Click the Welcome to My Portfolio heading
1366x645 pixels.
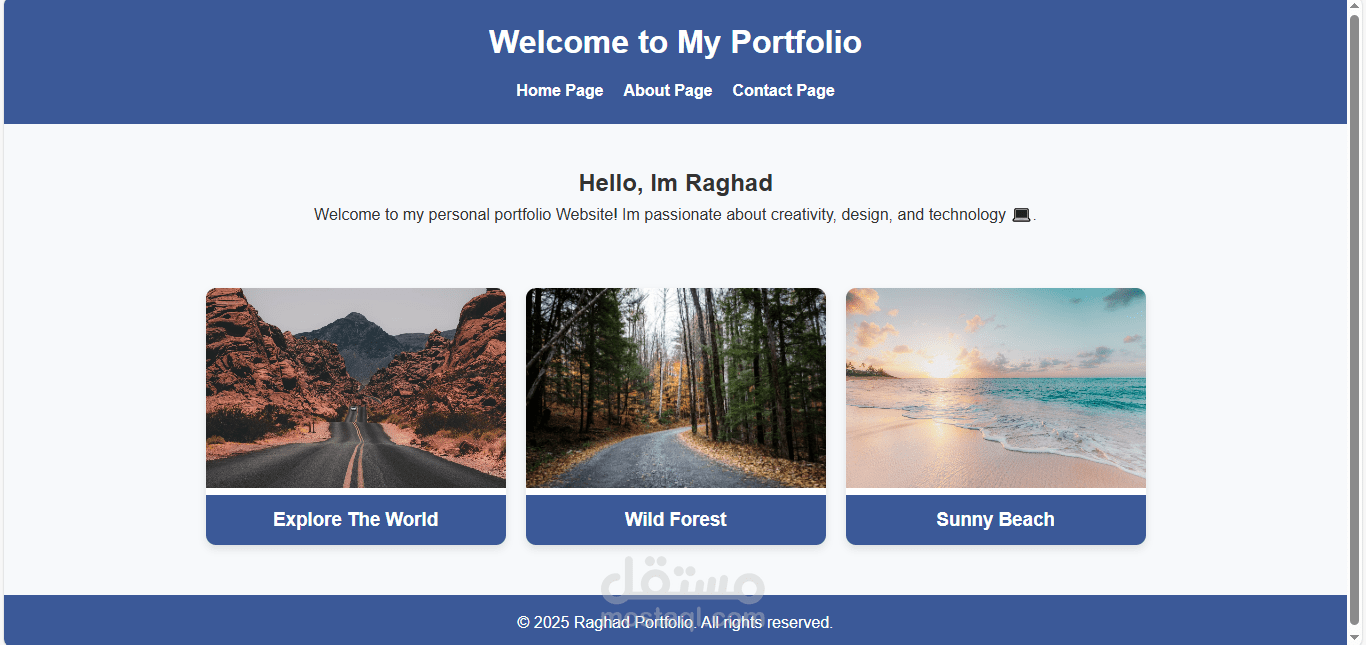click(675, 42)
